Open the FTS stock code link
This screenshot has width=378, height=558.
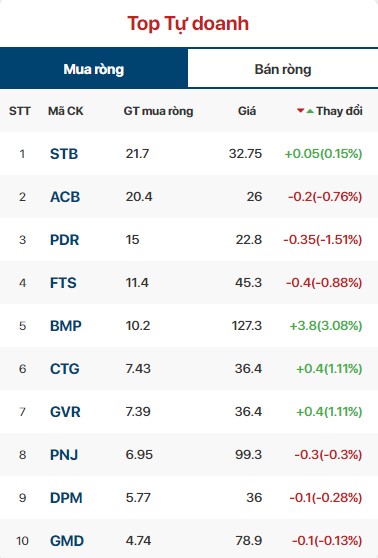pyautogui.click(x=63, y=283)
